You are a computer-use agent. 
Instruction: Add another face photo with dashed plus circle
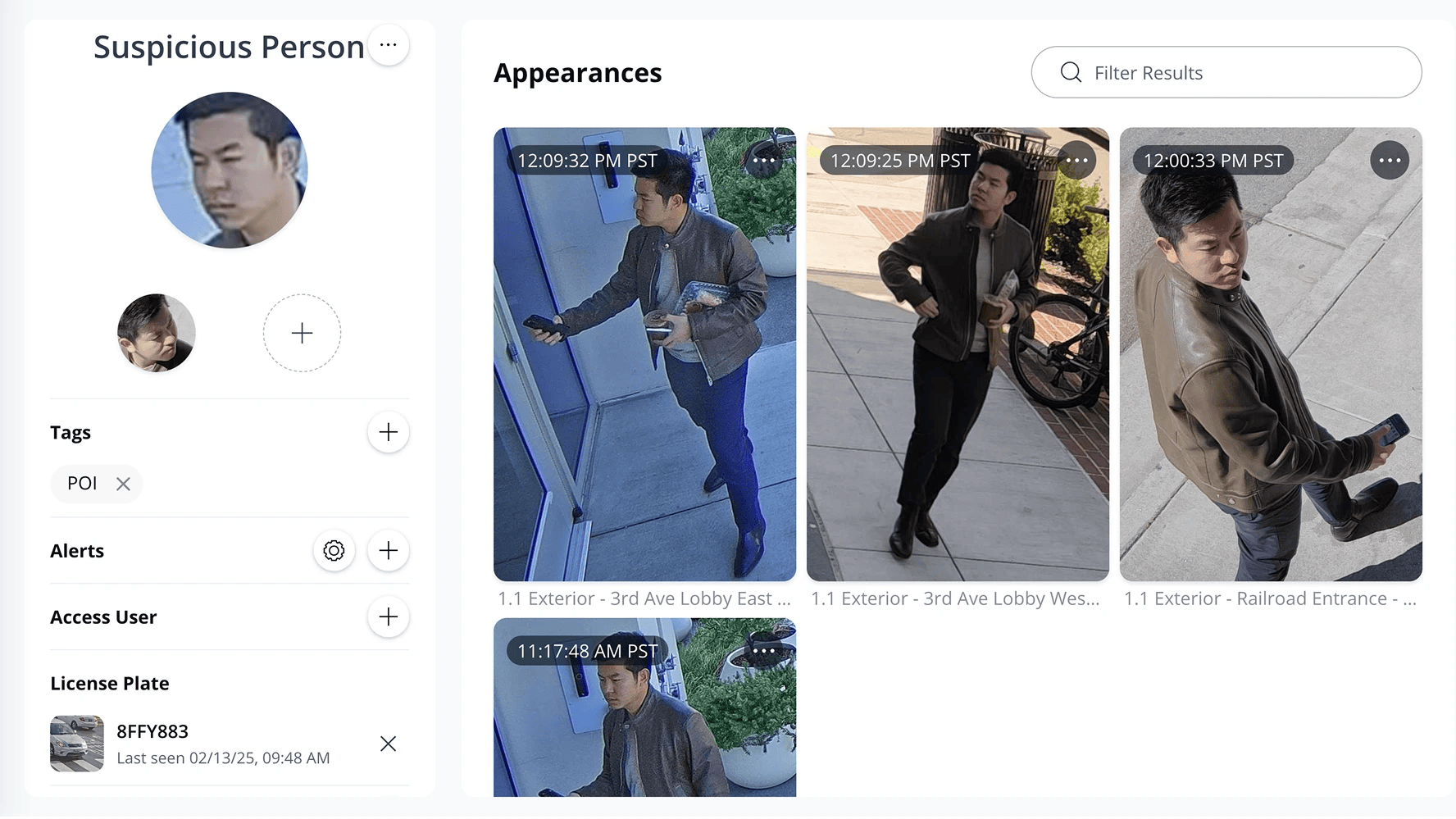pos(302,333)
